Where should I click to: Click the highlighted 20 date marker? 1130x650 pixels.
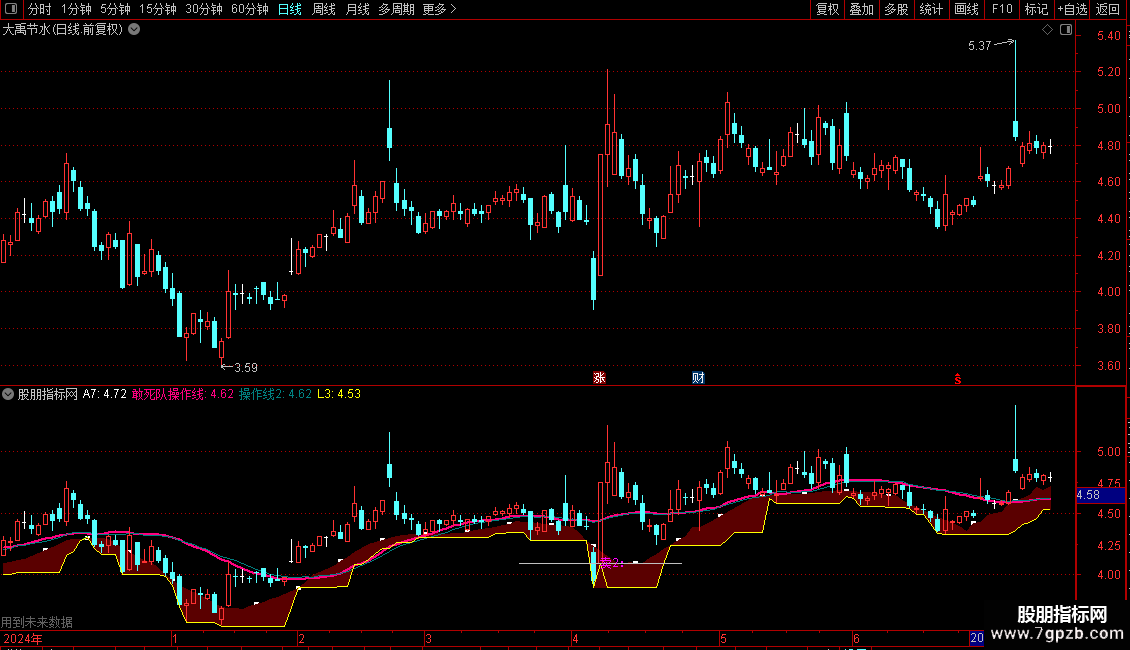[x=976, y=638]
